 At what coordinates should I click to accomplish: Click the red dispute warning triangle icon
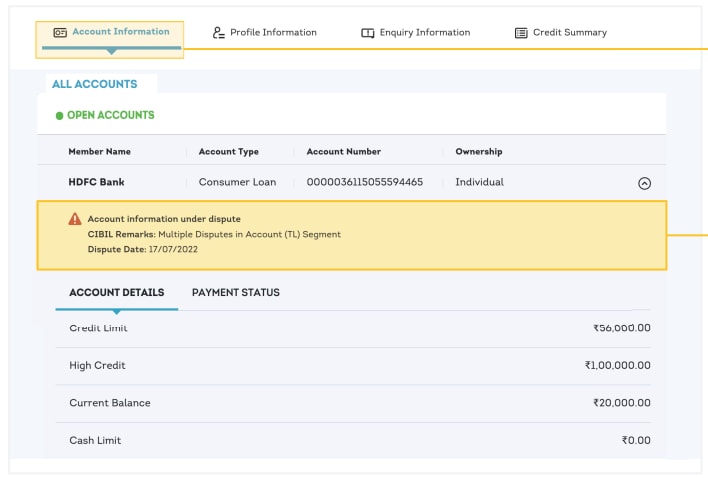tap(75, 219)
